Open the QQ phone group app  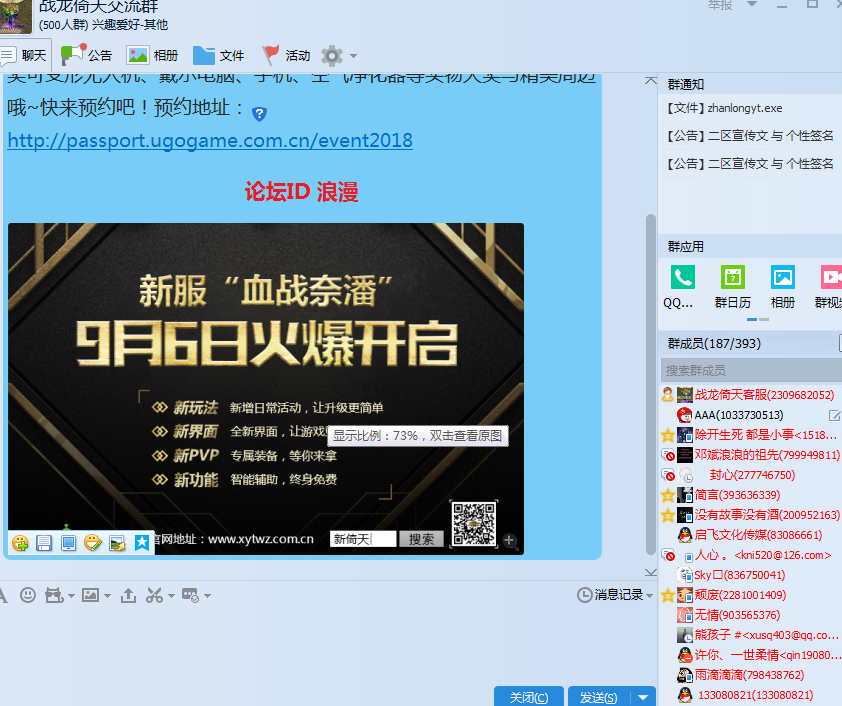[x=683, y=285]
